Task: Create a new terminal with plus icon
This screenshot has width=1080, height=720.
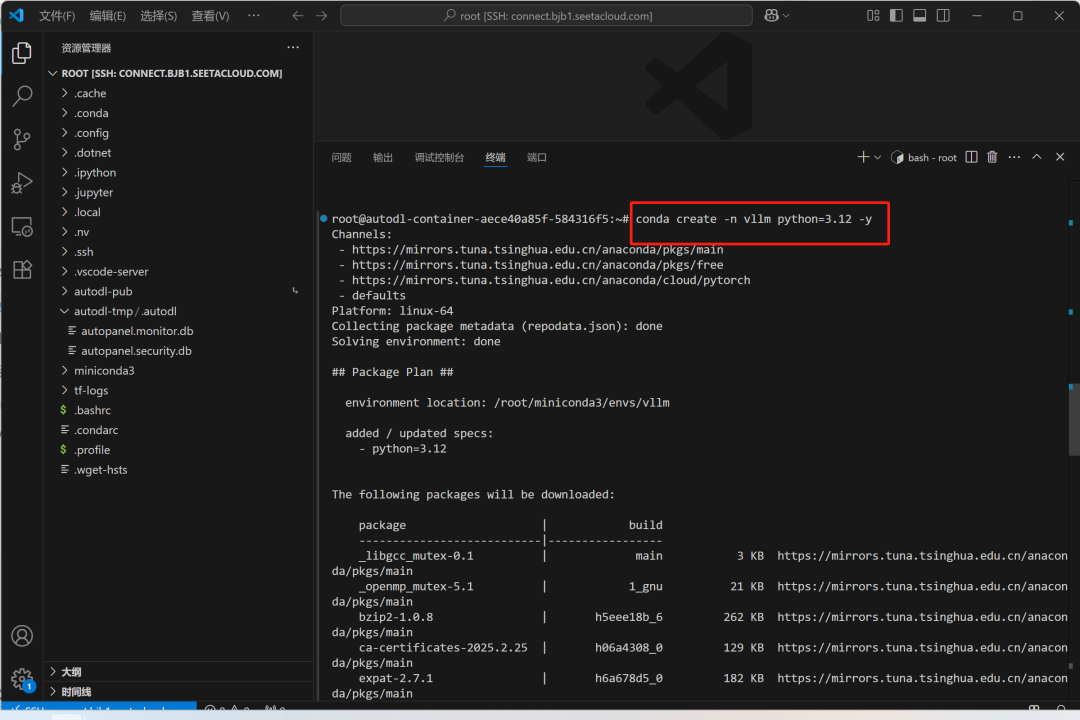Action: 862,157
